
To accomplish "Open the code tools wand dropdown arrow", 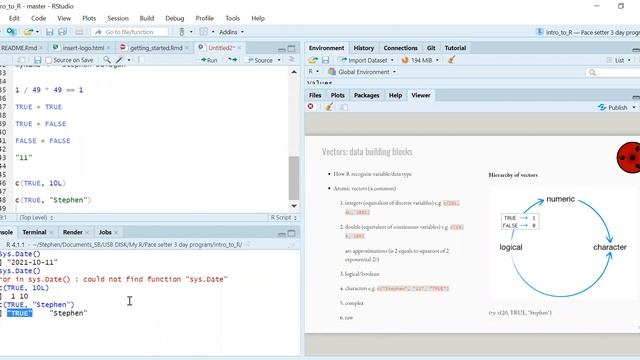I will click(x=129, y=60).
